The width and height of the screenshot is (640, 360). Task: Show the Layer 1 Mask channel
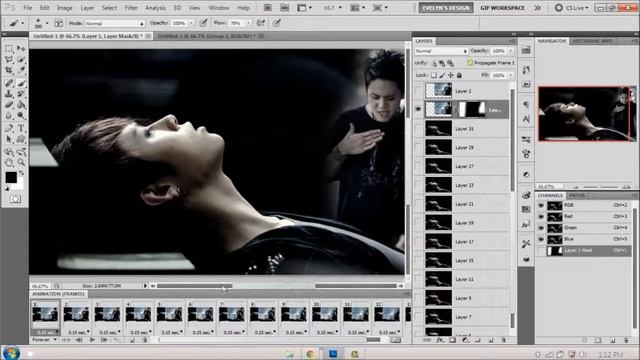541,251
